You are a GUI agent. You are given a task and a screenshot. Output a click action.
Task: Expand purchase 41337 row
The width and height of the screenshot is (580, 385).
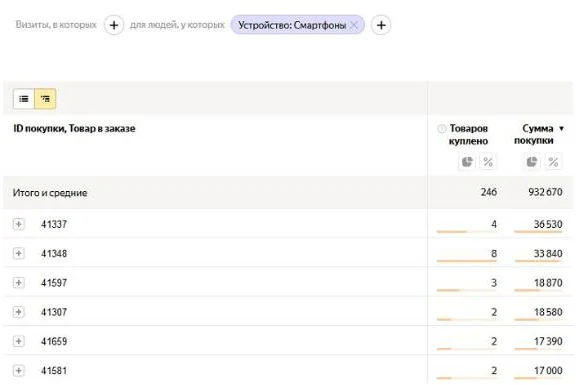[18, 224]
